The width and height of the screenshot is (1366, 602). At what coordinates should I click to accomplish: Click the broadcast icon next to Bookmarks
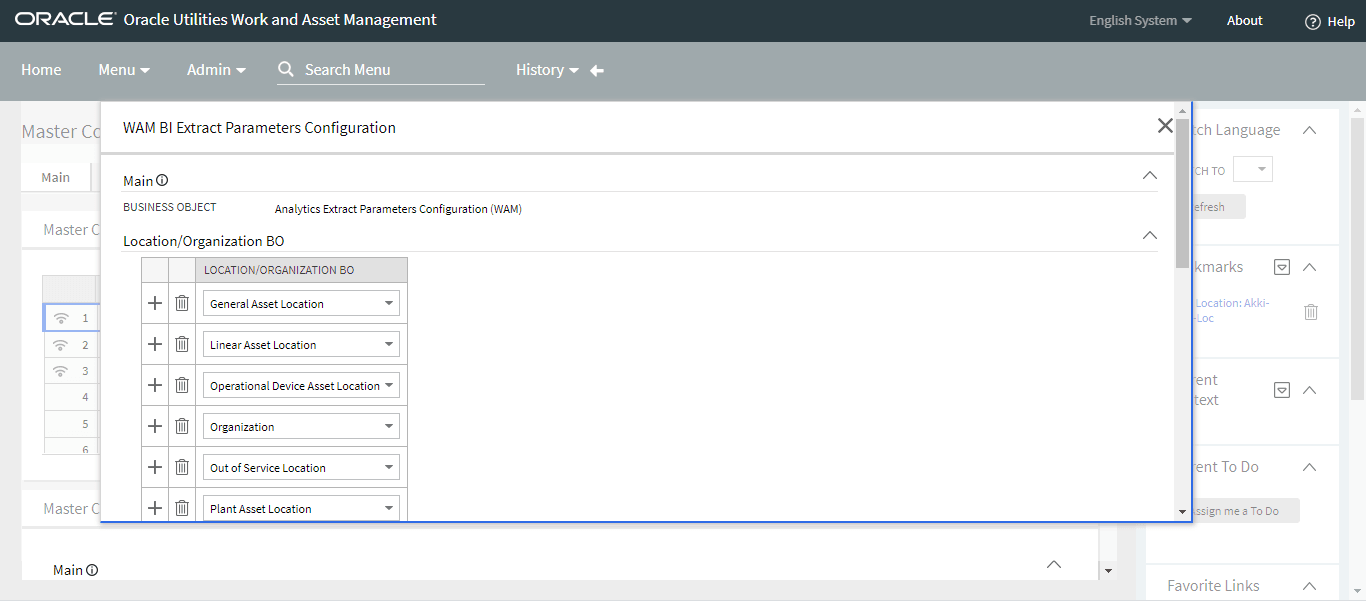(1282, 266)
